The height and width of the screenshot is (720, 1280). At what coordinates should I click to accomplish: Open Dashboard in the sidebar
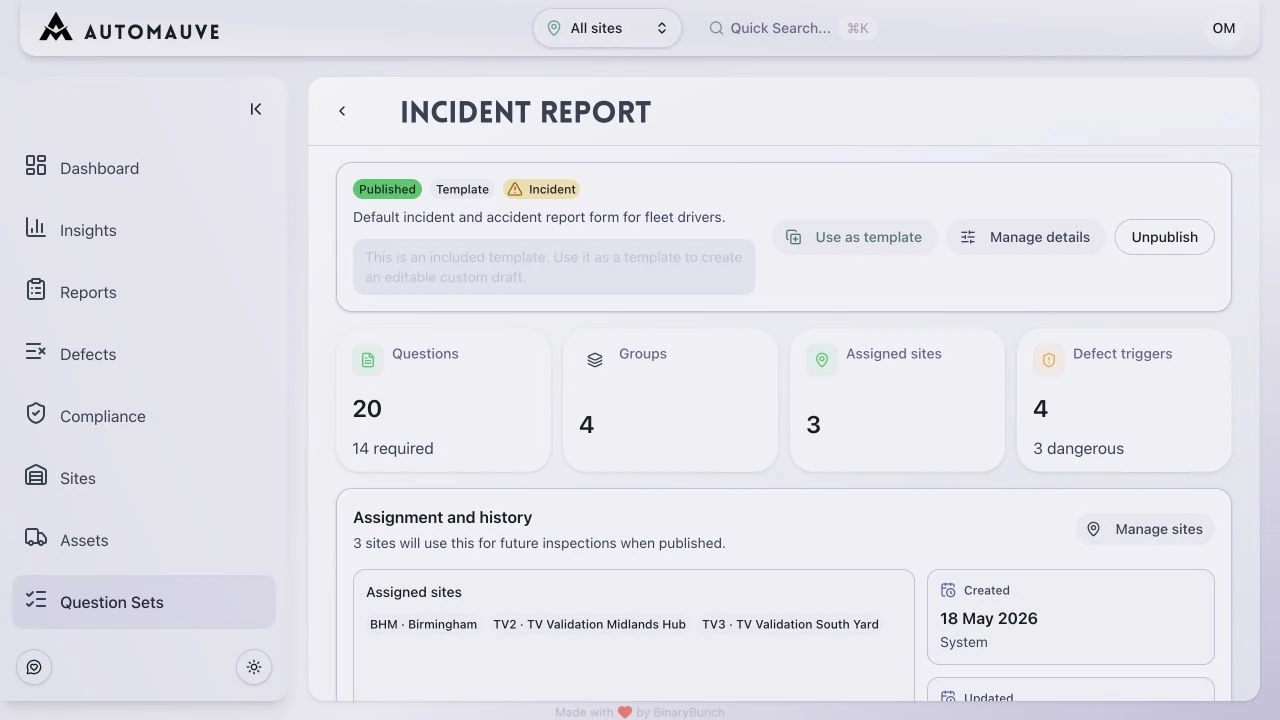(x=144, y=168)
